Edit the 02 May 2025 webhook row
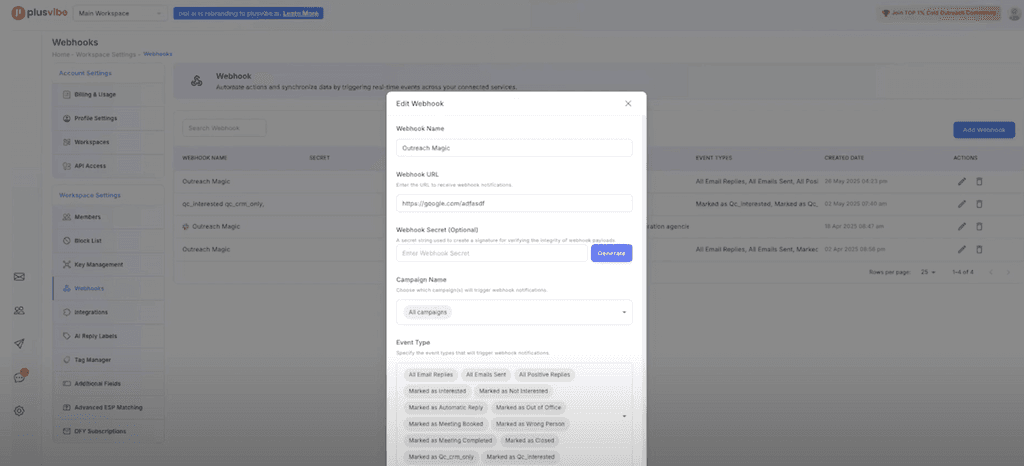The image size is (1024, 466). [x=961, y=204]
